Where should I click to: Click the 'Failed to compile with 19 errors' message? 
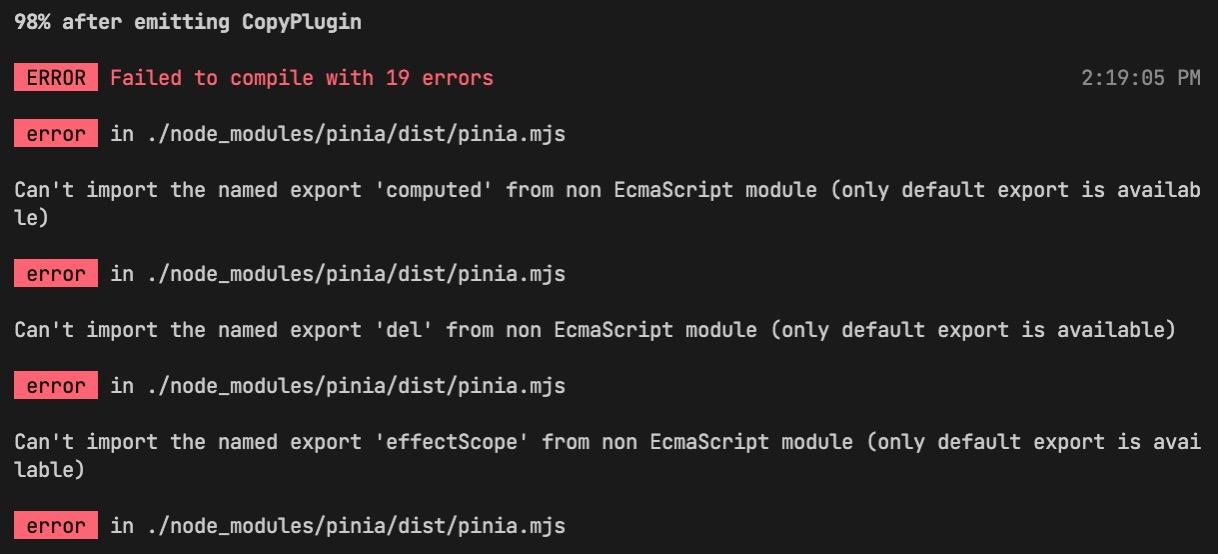click(x=301, y=78)
